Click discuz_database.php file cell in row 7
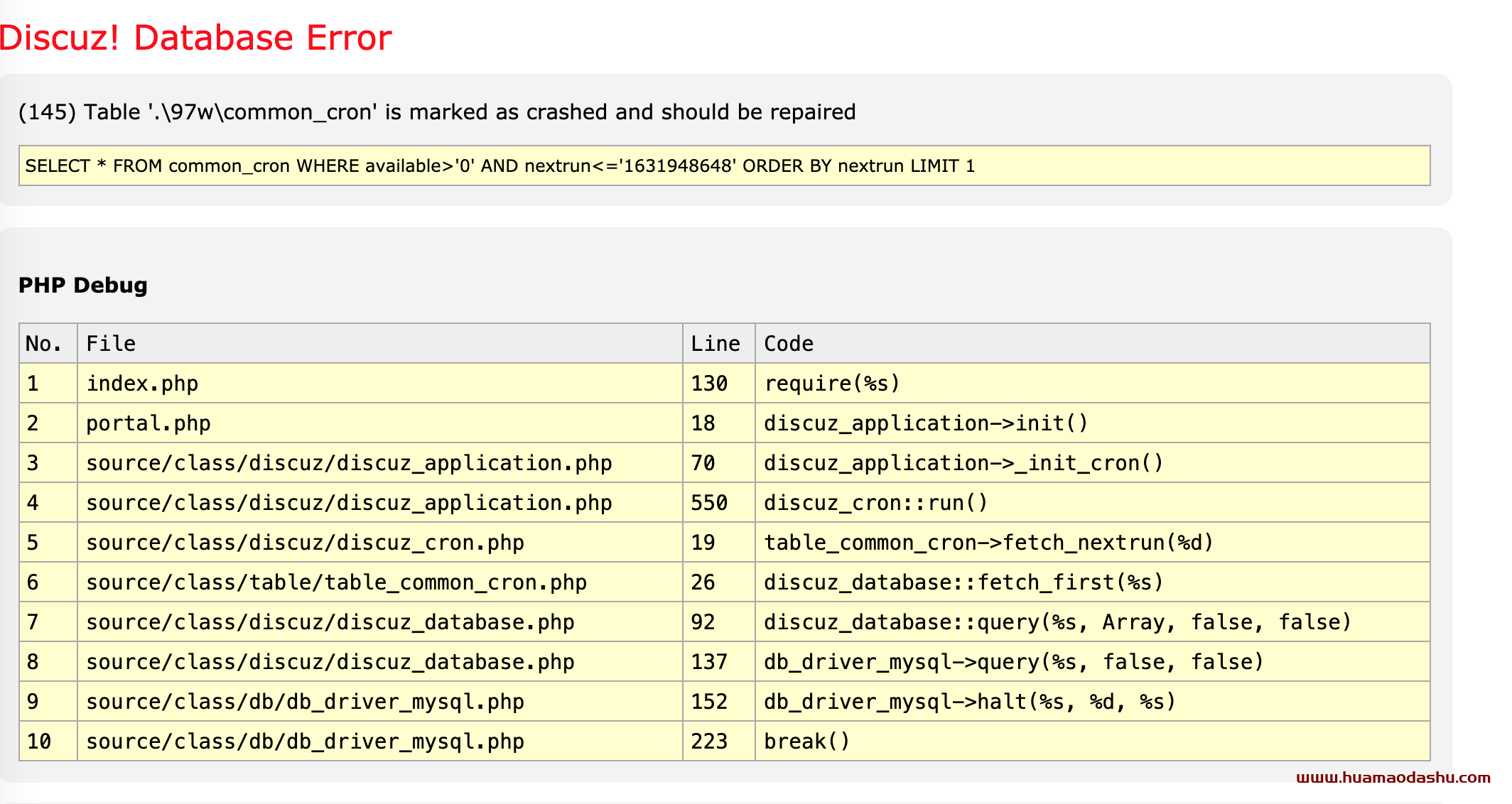Viewport: 1512px width, 804px height. click(x=380, y=622)
